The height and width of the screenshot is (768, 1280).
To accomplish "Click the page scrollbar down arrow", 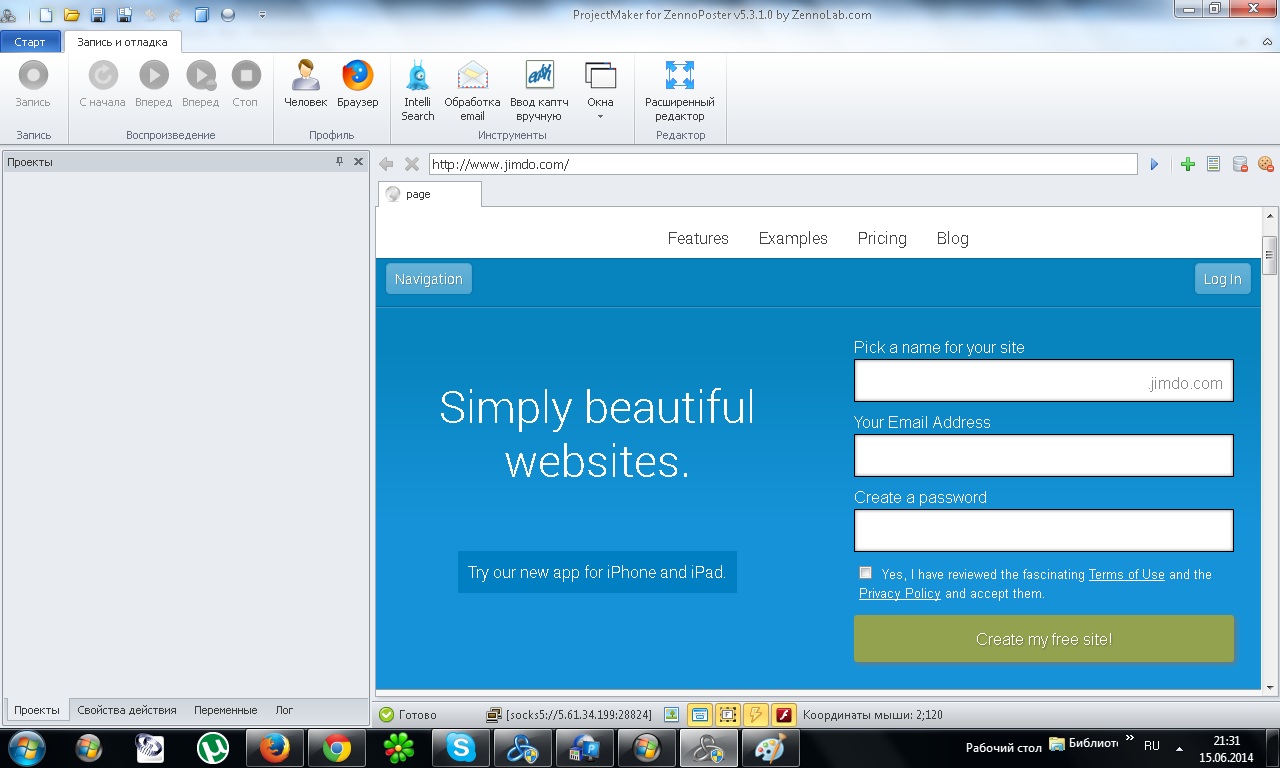I will pyautogui.click(x=1270, y=687).
